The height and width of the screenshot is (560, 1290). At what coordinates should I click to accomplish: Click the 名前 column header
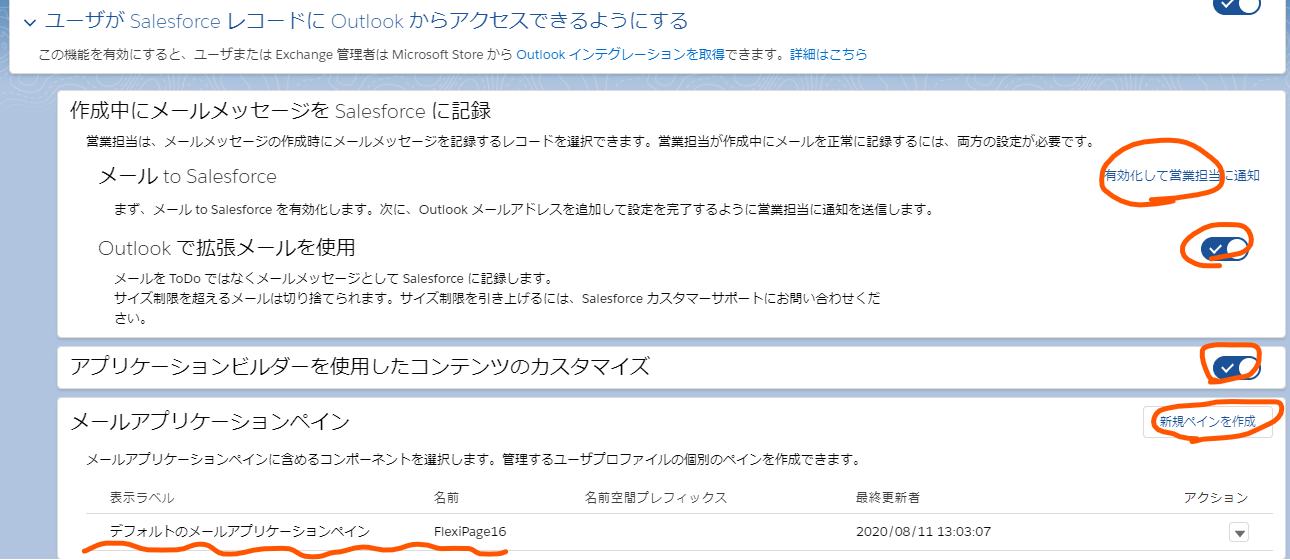pos(446,497)
